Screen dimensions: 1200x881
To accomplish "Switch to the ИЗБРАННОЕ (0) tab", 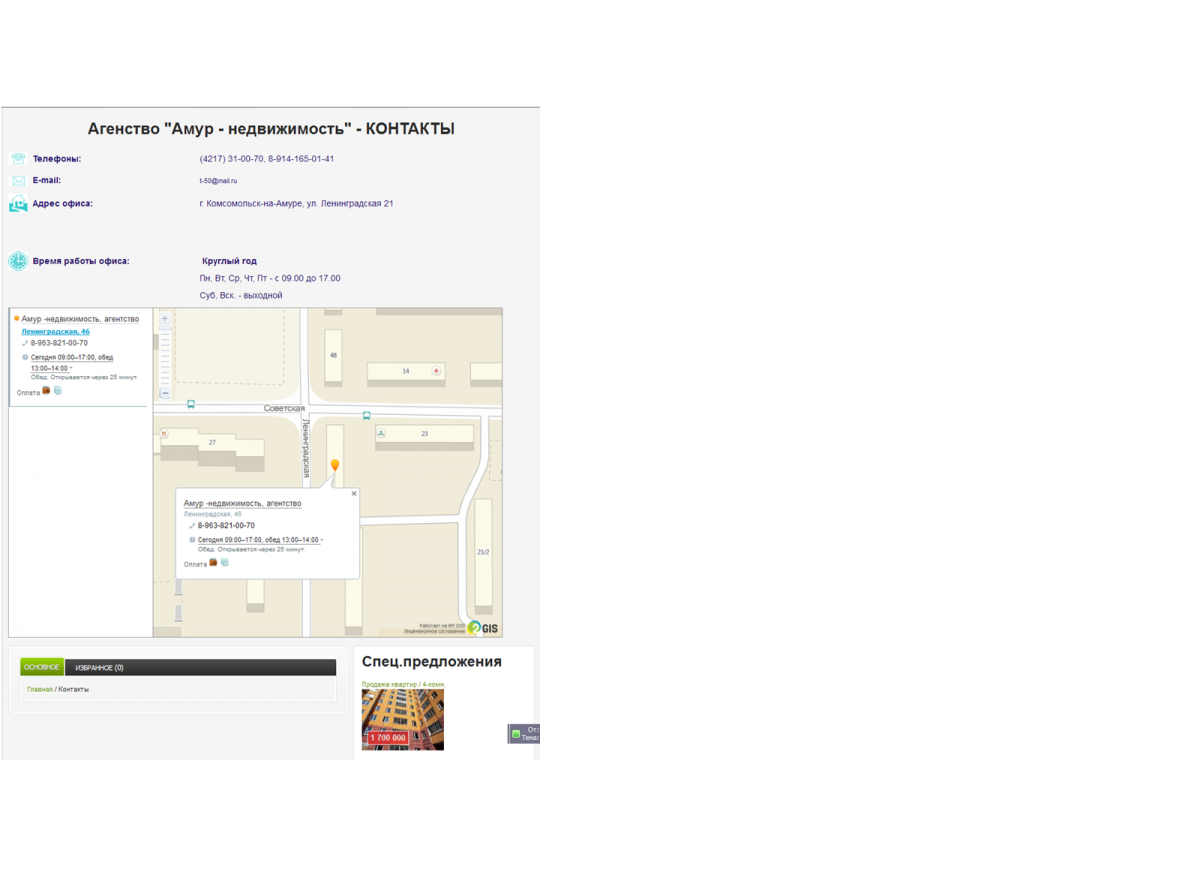I will click(x=99, y=668).
